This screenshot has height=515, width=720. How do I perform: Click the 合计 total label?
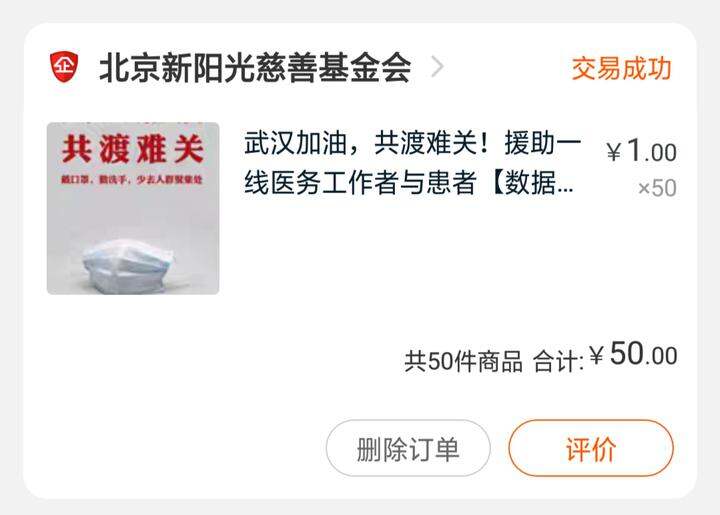pos(557,362)
